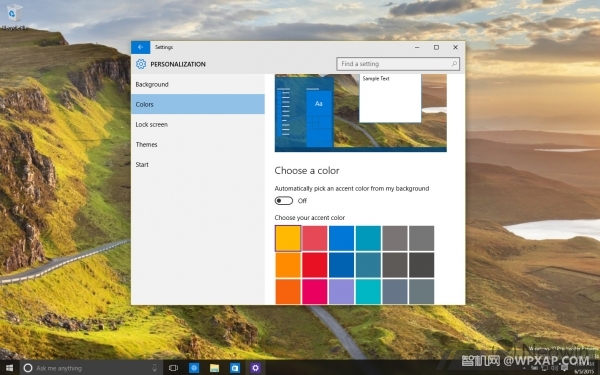
Task: Activate the Cortana microphone icon
Action: 155,368
